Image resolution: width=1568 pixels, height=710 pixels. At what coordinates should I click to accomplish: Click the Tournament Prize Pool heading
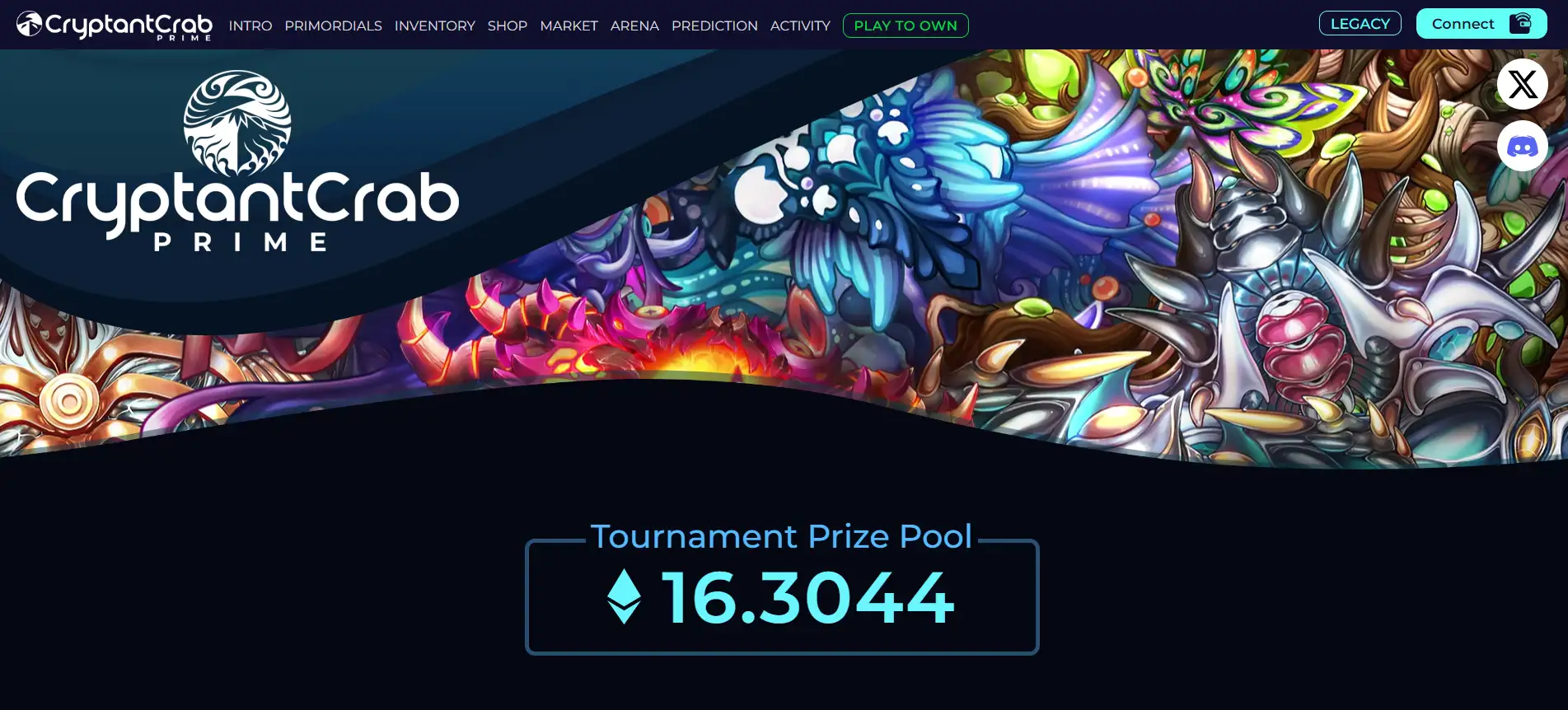pos(781,536)
